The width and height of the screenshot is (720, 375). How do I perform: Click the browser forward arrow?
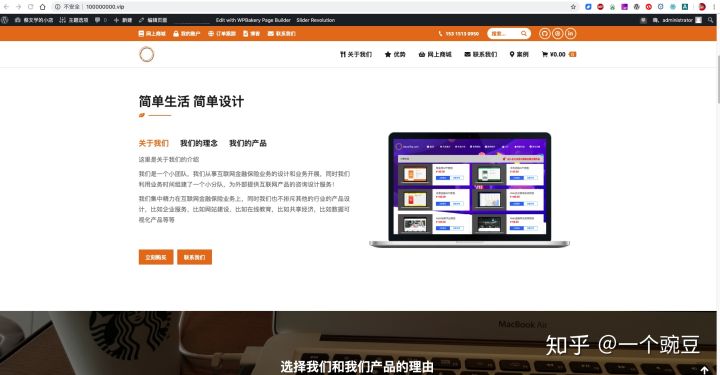coord(18,7)
